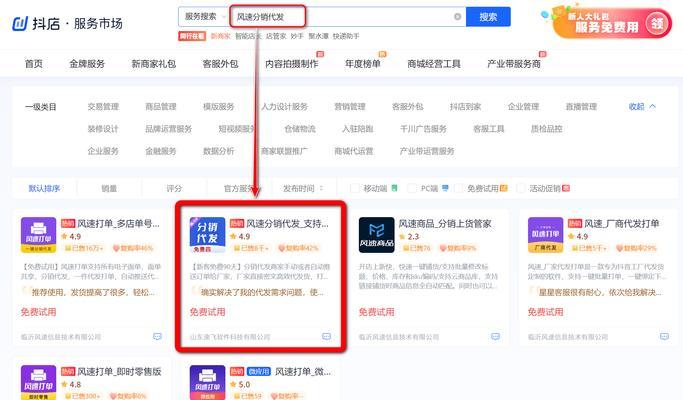The image size is (683, 400).
Task: Open the 风速打单_微应用 app icon
Action: click(x=207, y=382)
